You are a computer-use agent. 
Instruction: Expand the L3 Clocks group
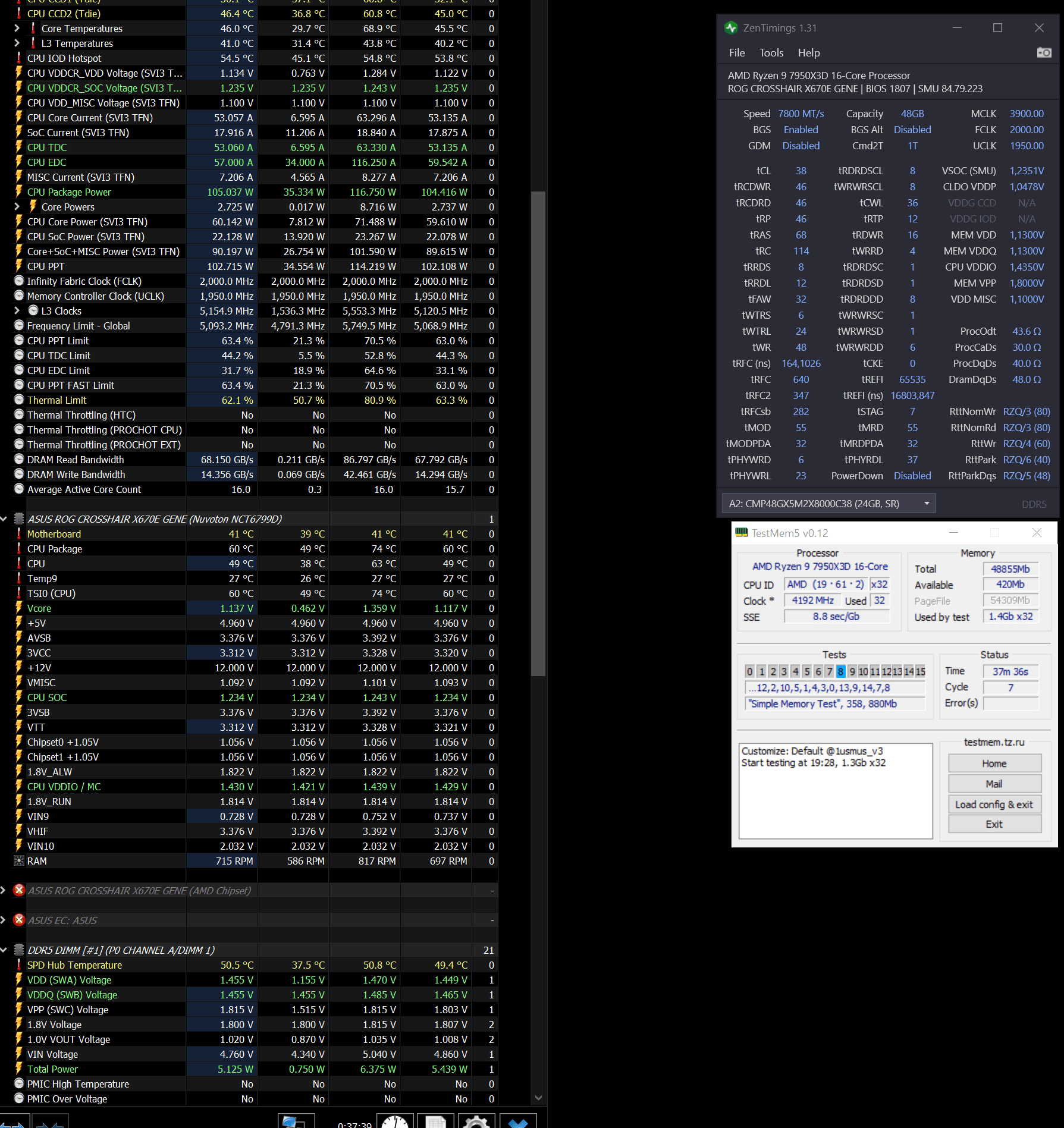click(x=17, y=310)
